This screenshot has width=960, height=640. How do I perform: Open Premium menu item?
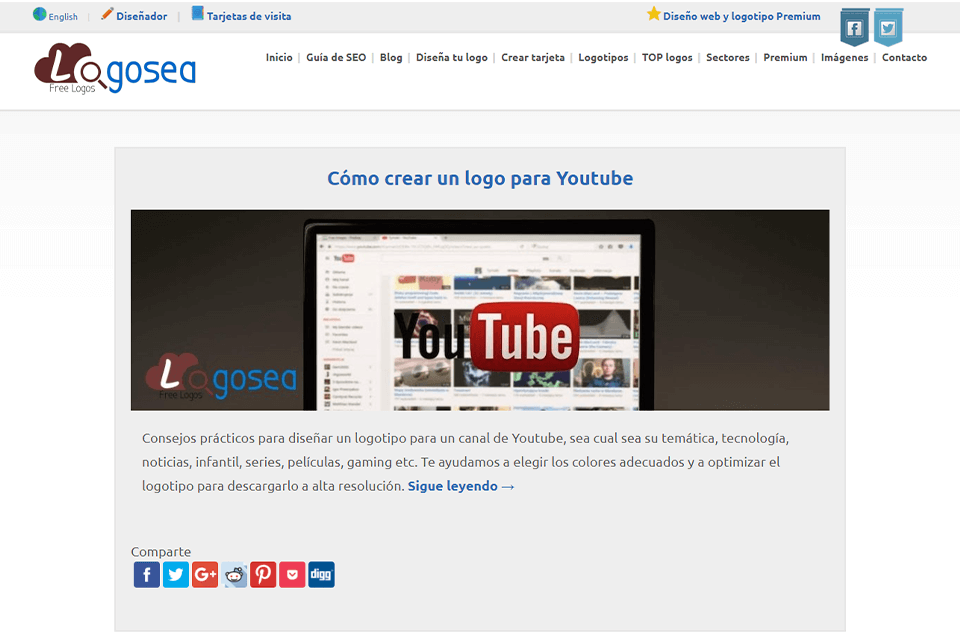(786, 58)
